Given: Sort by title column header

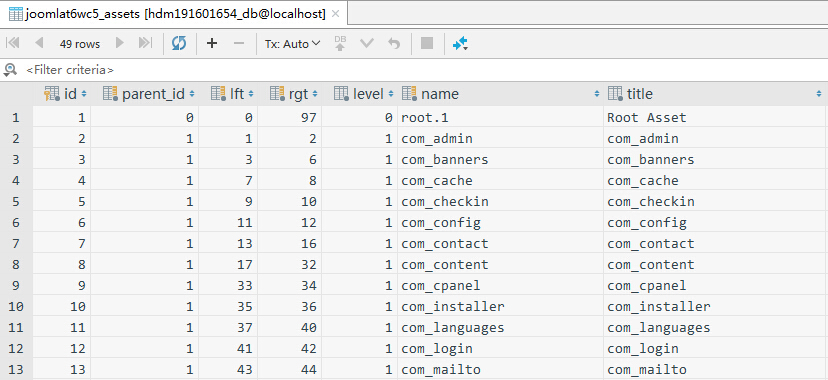Looking at the screenshot, I should tap(715, 94).
